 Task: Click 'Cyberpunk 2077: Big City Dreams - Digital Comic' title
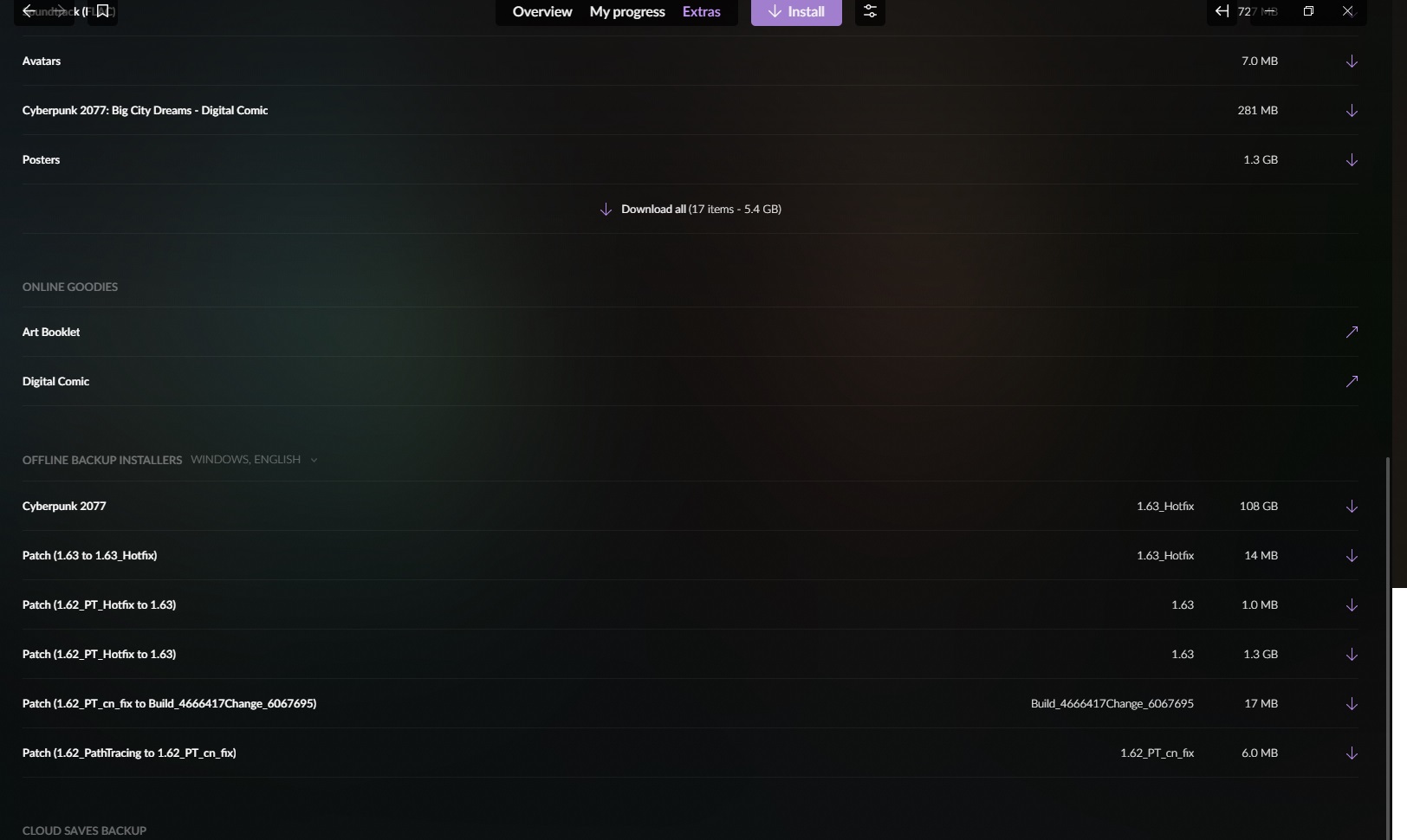pyautogui.click(x=145, y=111)
